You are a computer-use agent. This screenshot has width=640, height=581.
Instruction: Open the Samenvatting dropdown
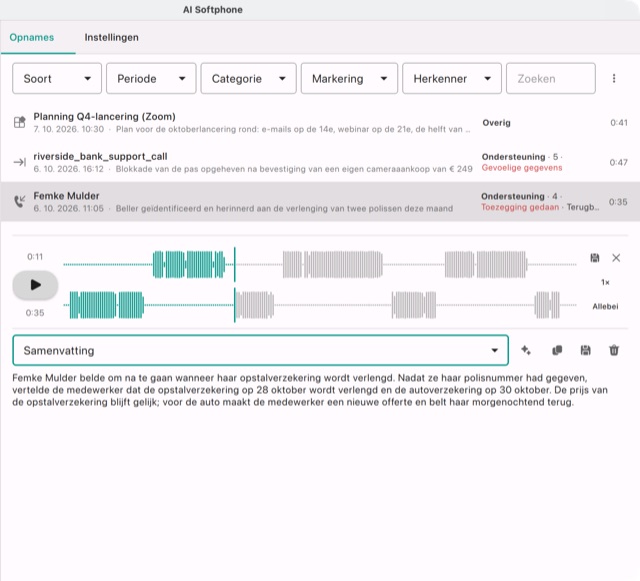pos(260,350)
